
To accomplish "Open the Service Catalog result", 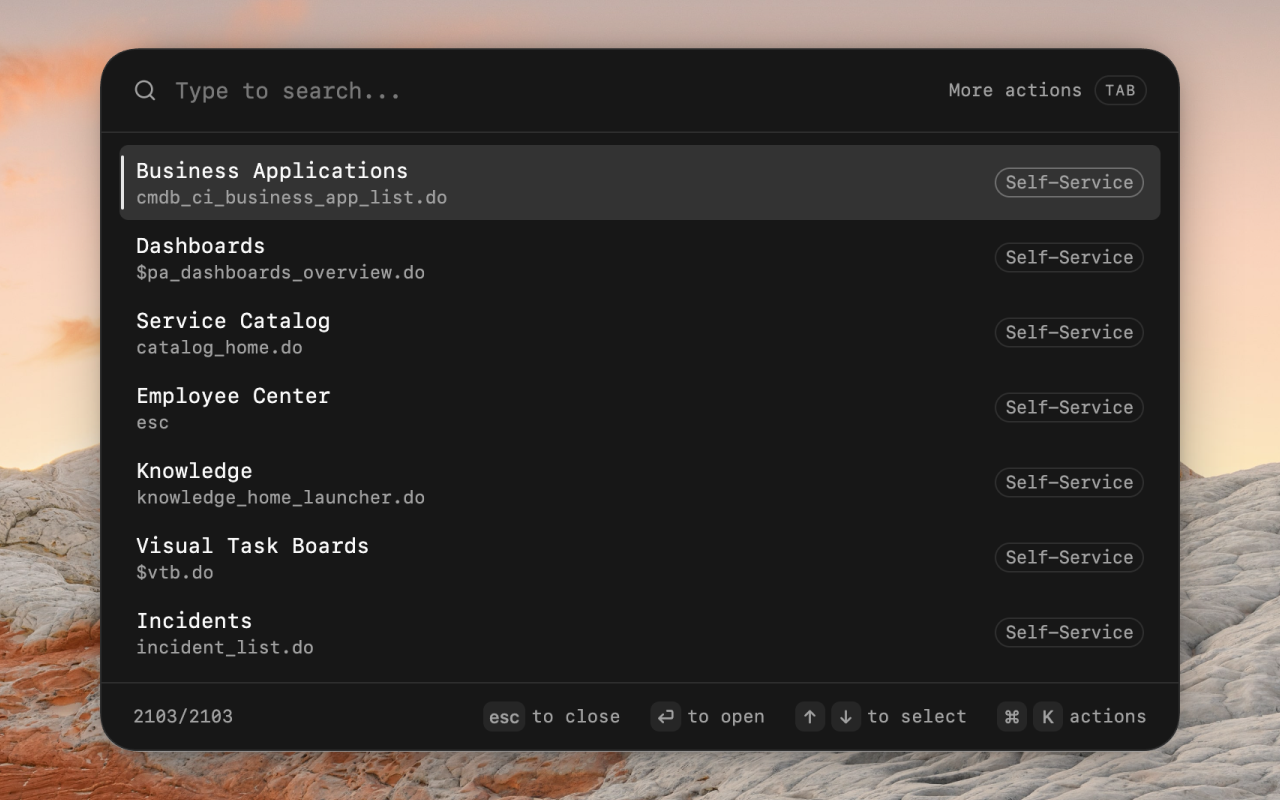I will tap(640, 332).
